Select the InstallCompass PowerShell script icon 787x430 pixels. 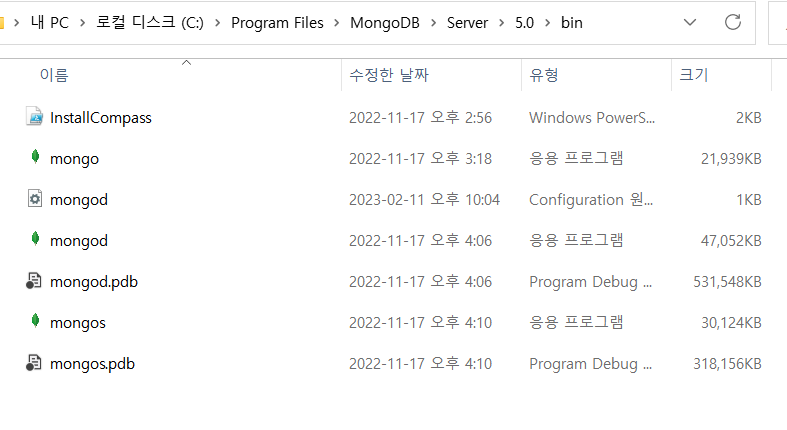[x=34, y=116]
